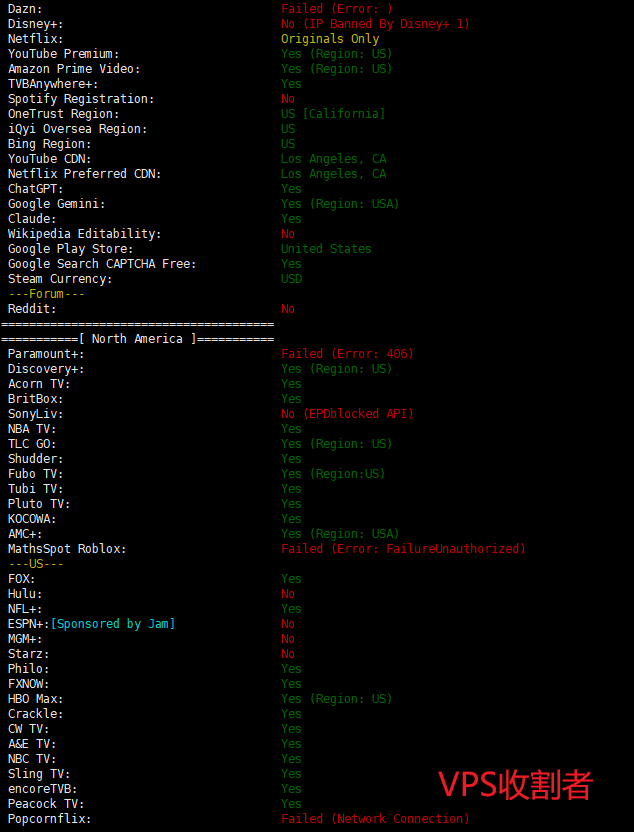Click the MathsSpot Roblox FailureUnauthorized error
The width and height of the screenshot is (634, 832).
point(402,549)
